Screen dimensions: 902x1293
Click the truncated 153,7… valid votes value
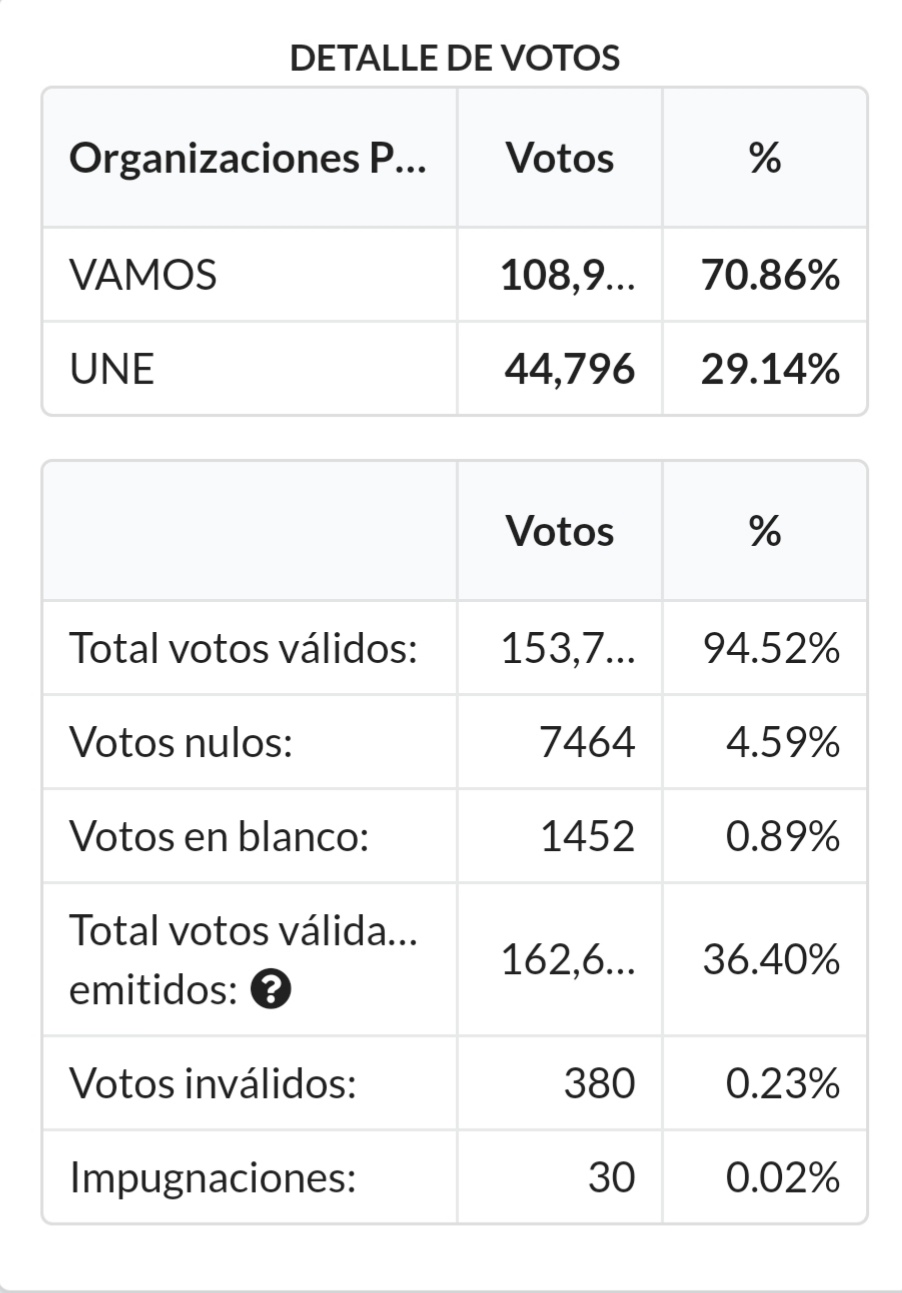pyautogui.click(x=567, y=649)
